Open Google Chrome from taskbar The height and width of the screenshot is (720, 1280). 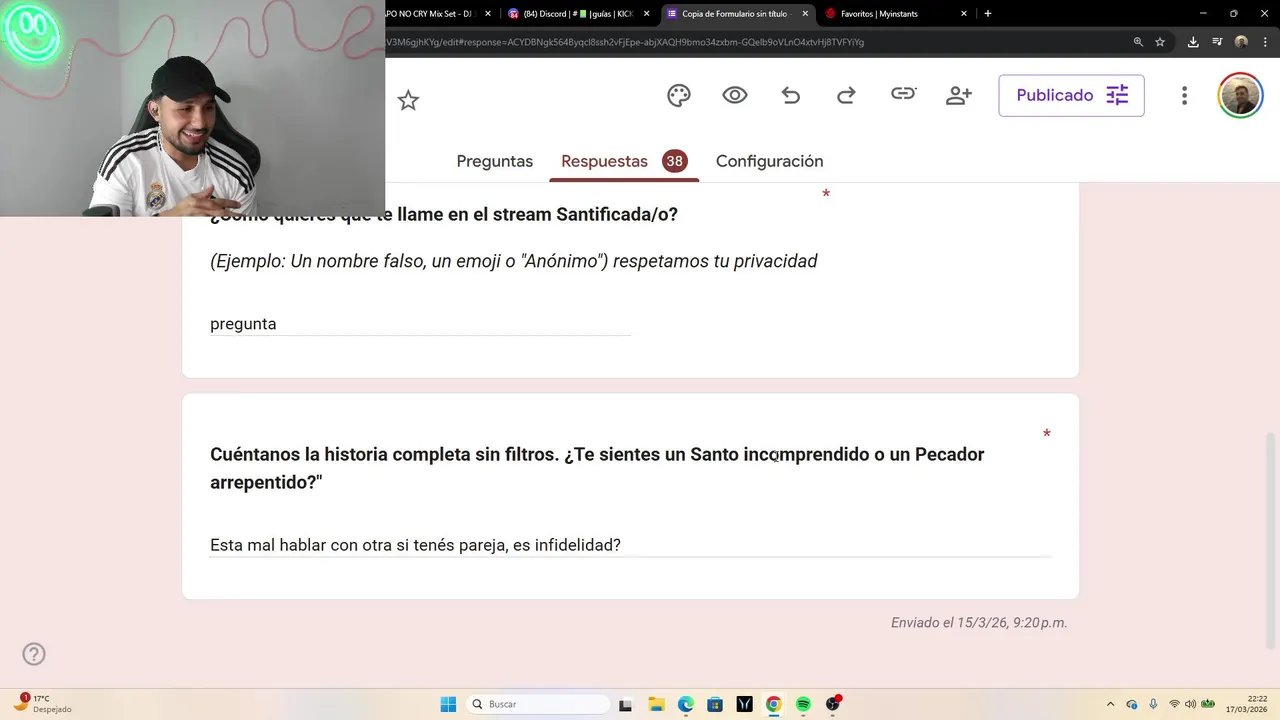(x=773, y=704)
